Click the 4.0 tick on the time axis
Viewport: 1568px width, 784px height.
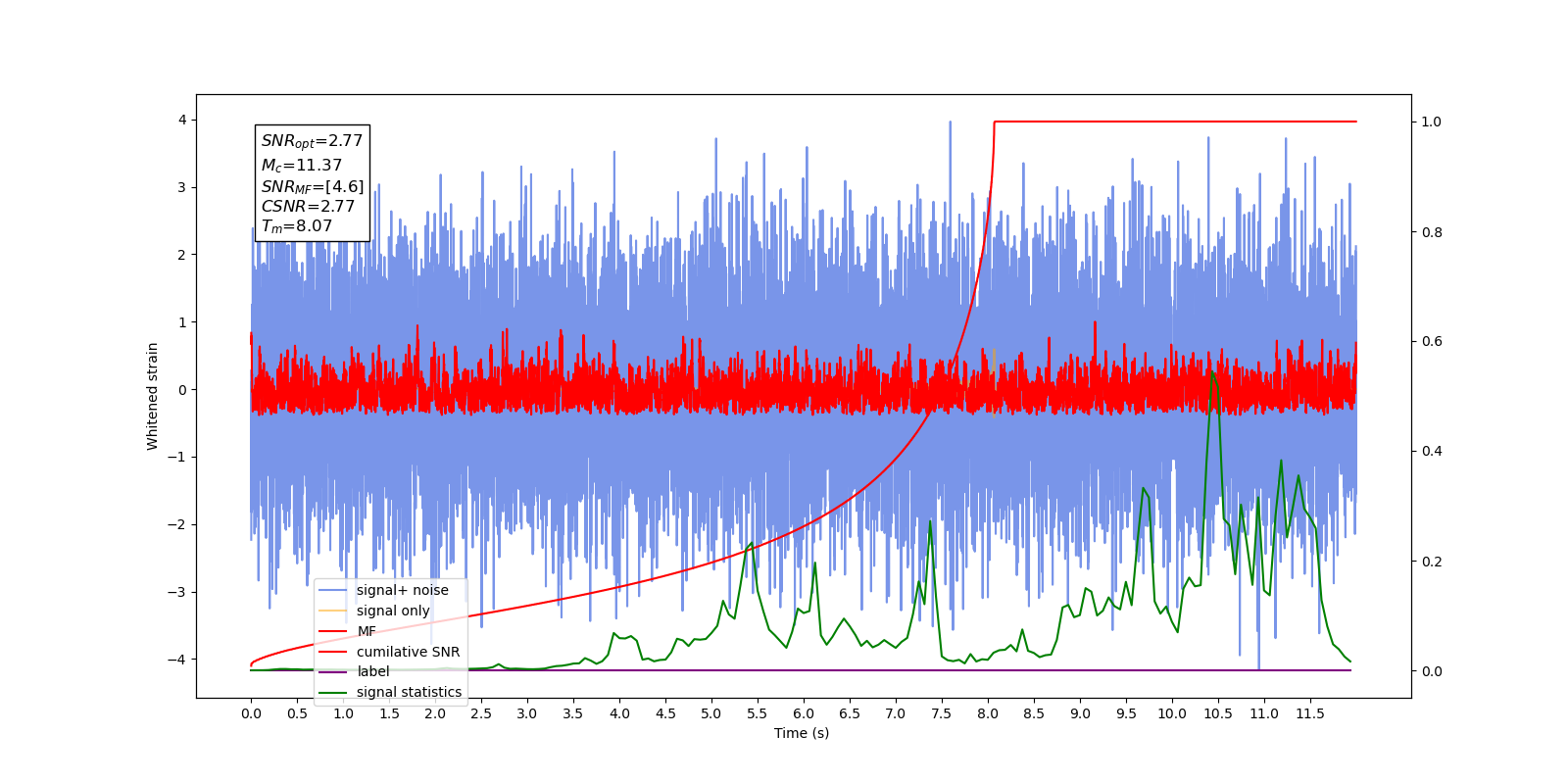(619, 713)
